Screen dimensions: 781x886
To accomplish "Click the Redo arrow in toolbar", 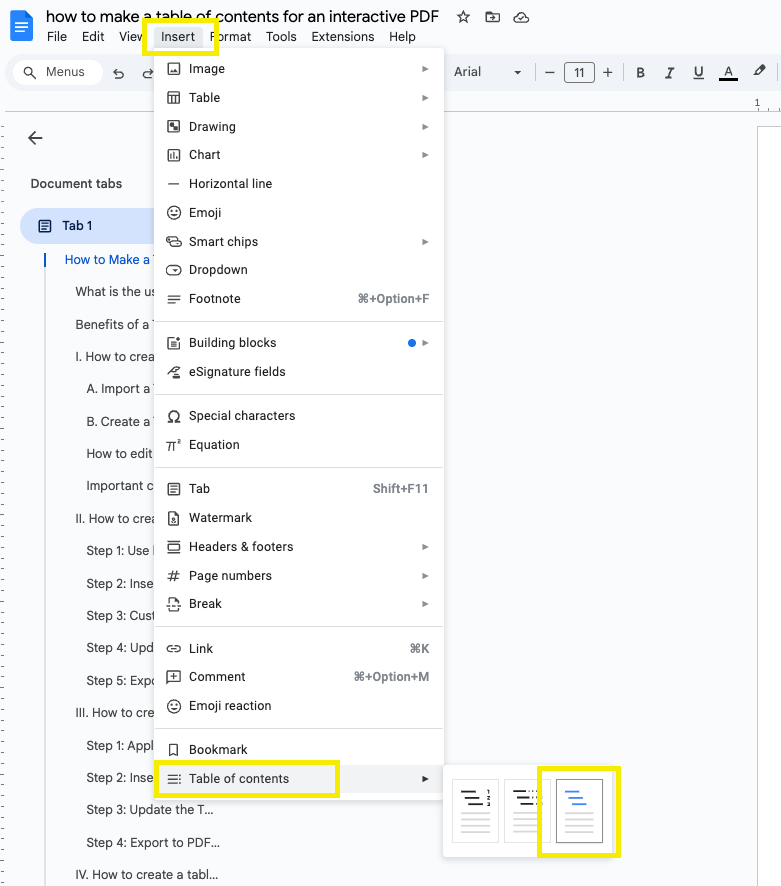I will pyautogui.click(x=147, y=73).
